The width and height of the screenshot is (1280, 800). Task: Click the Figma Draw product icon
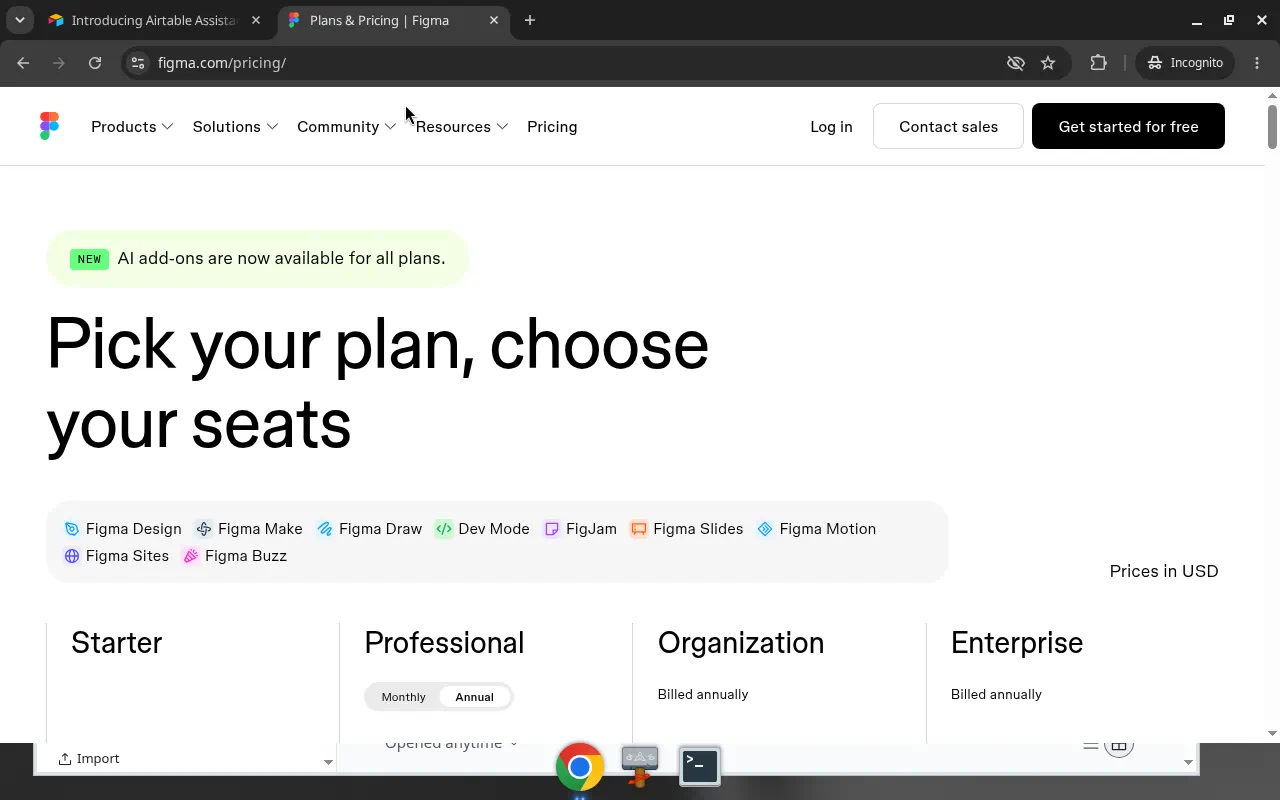(325, 529)
